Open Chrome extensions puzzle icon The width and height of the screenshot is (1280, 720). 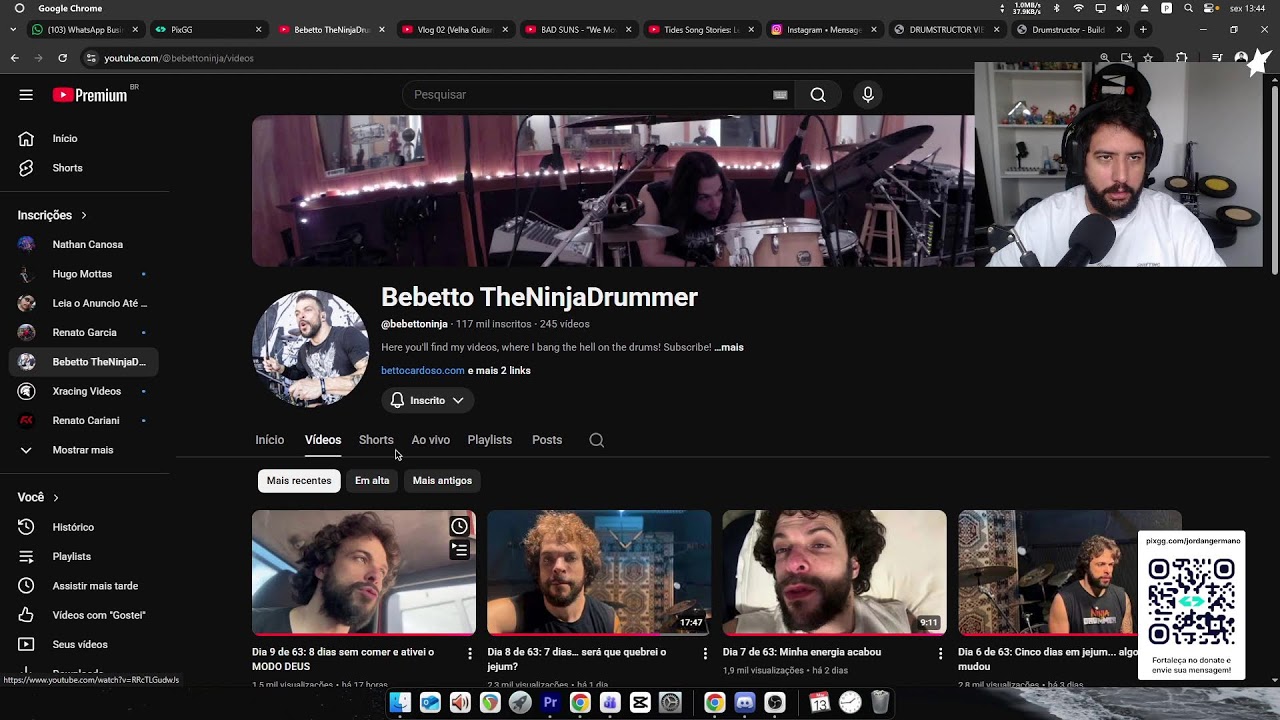(x=1182, y=58)
